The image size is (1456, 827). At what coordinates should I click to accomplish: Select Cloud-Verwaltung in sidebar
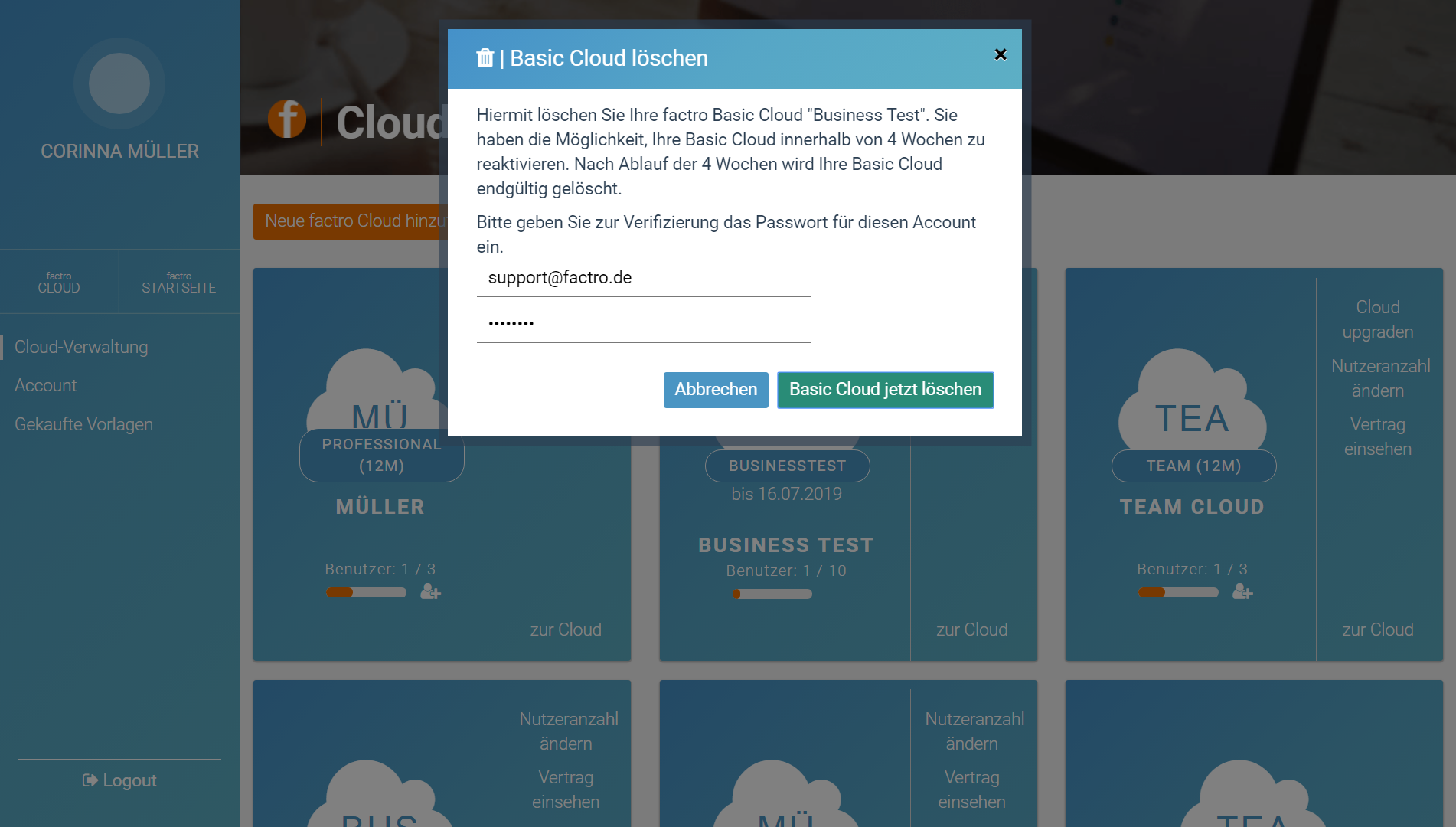point(81,347)
